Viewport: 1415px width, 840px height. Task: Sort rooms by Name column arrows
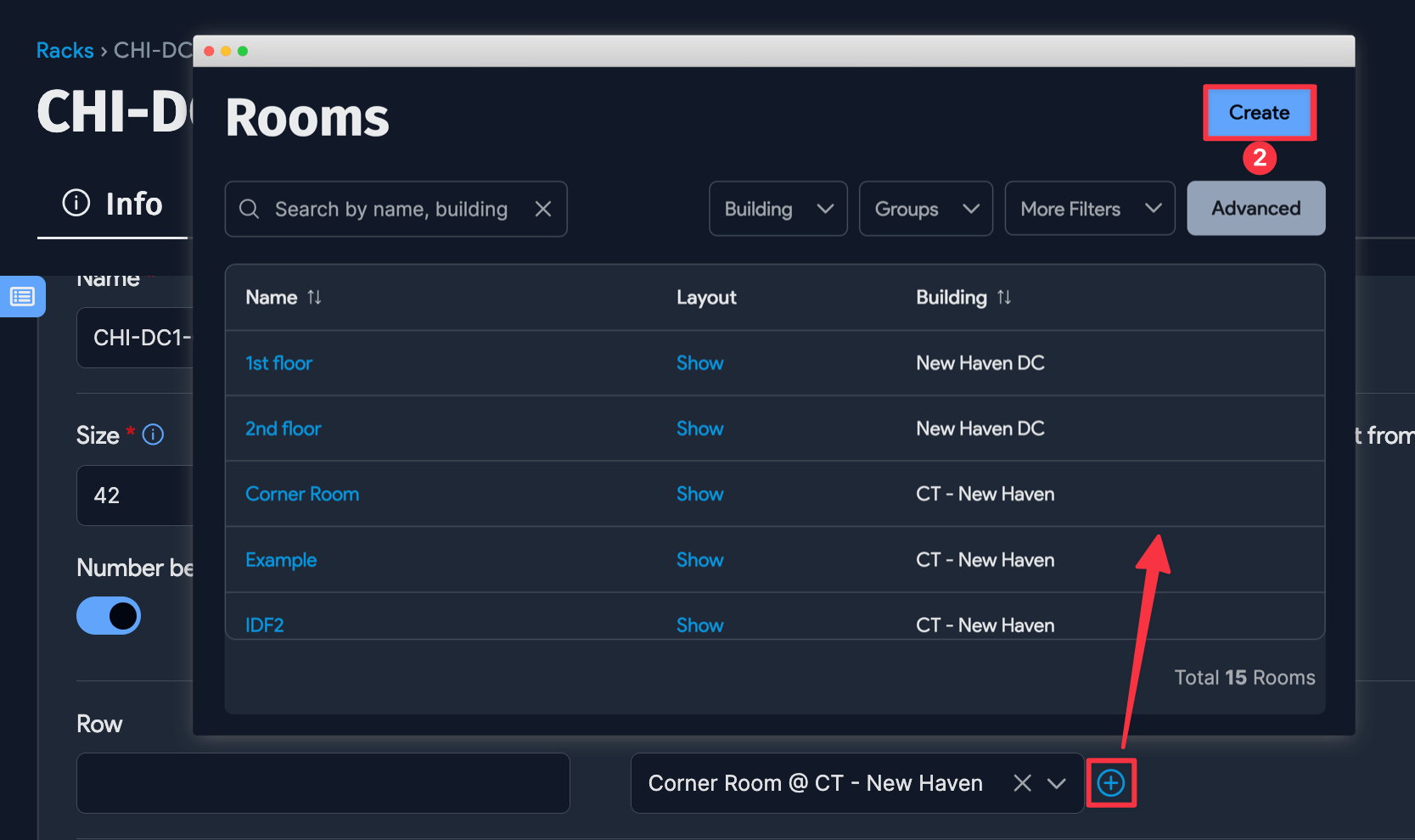pos(314,297)
